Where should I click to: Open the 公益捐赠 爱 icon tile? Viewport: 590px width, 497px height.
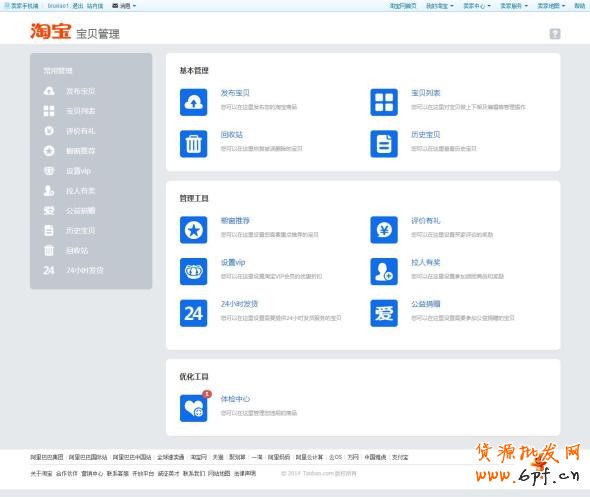[384, 313]
